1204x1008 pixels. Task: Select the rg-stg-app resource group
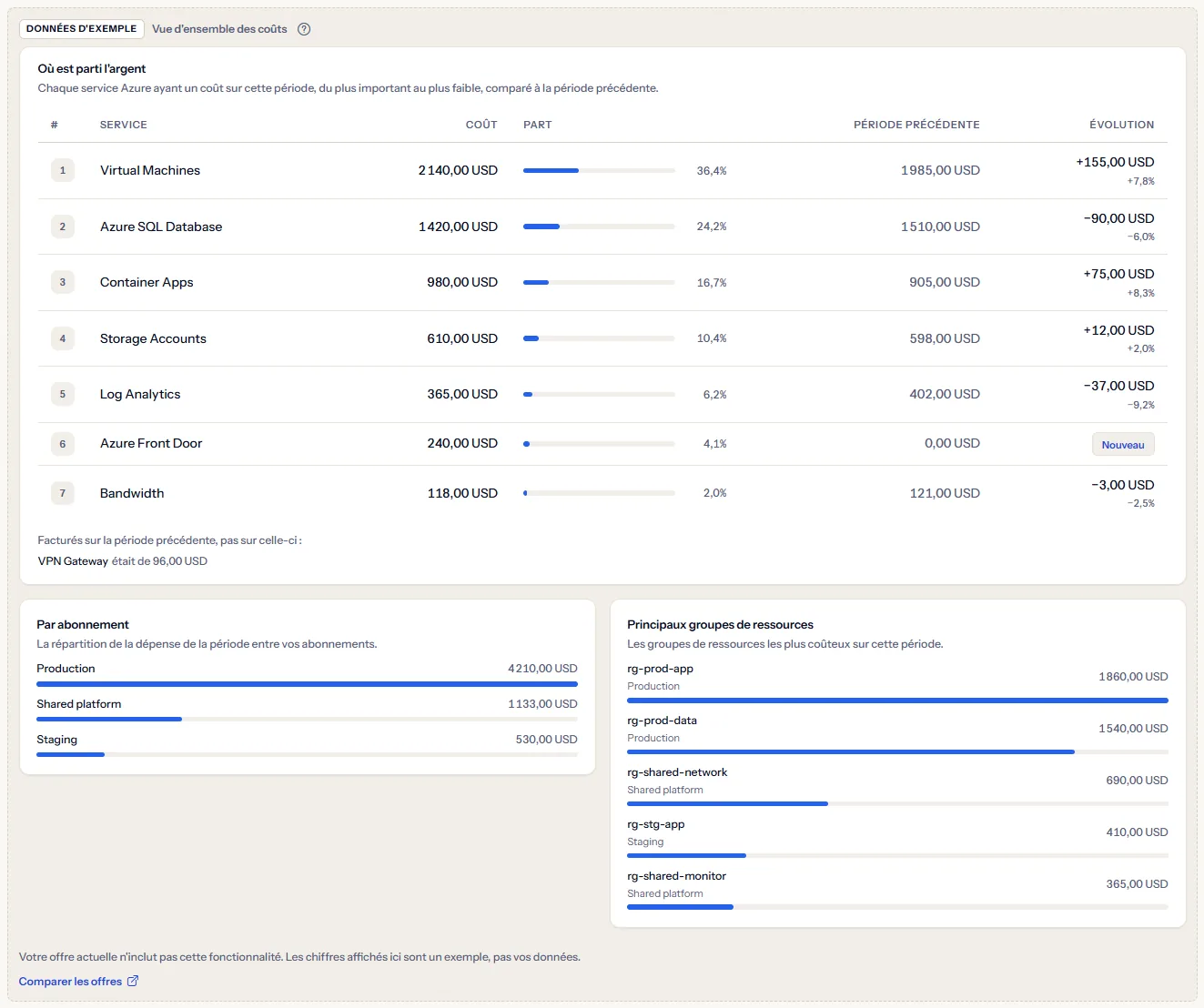897,840
